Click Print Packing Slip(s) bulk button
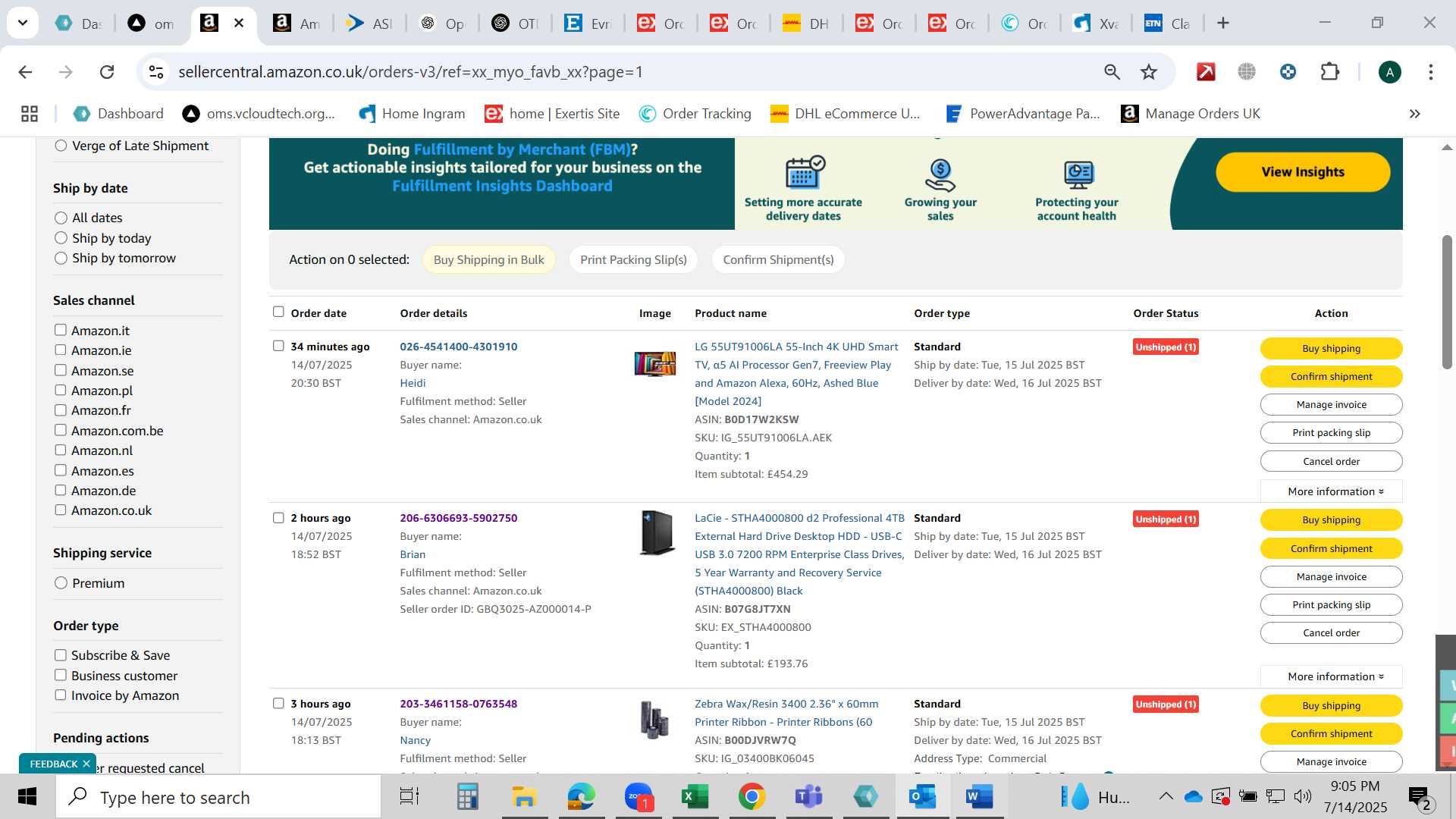The image size is (1456, 819). pyautogui.click(x=633, y=259)
